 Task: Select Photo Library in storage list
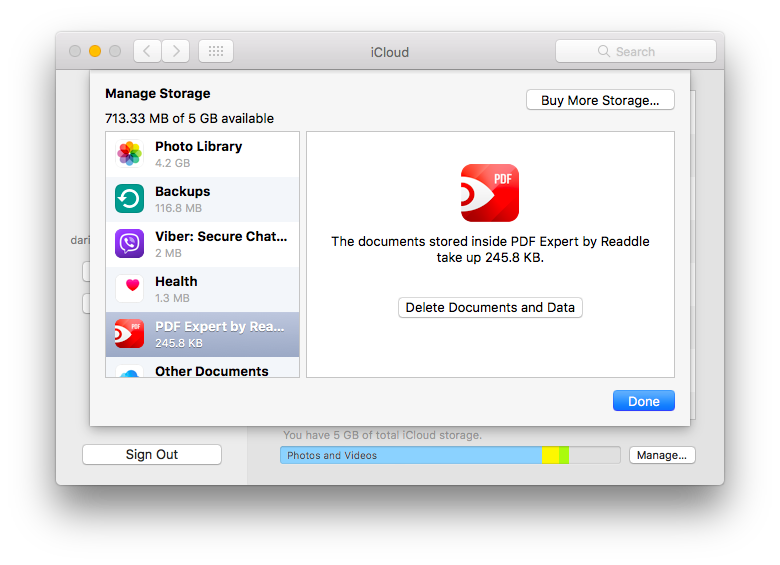coord(202,154)
